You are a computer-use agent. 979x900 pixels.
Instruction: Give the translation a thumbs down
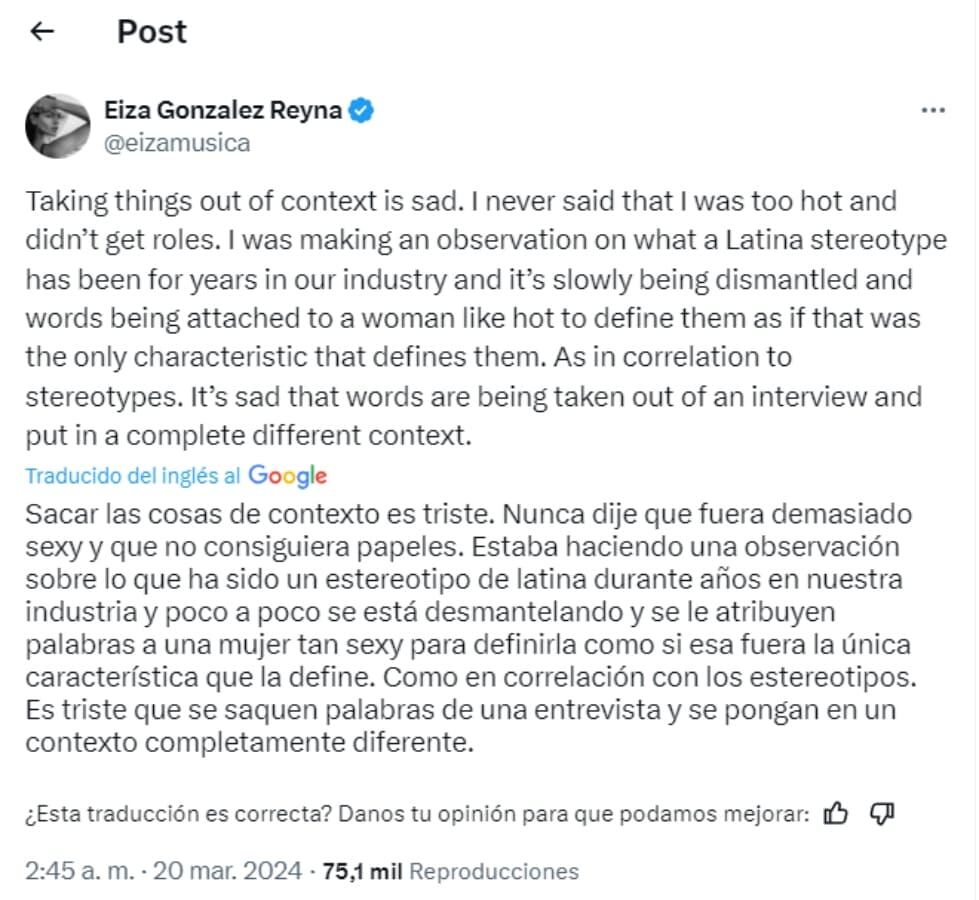tap(881, 815)
